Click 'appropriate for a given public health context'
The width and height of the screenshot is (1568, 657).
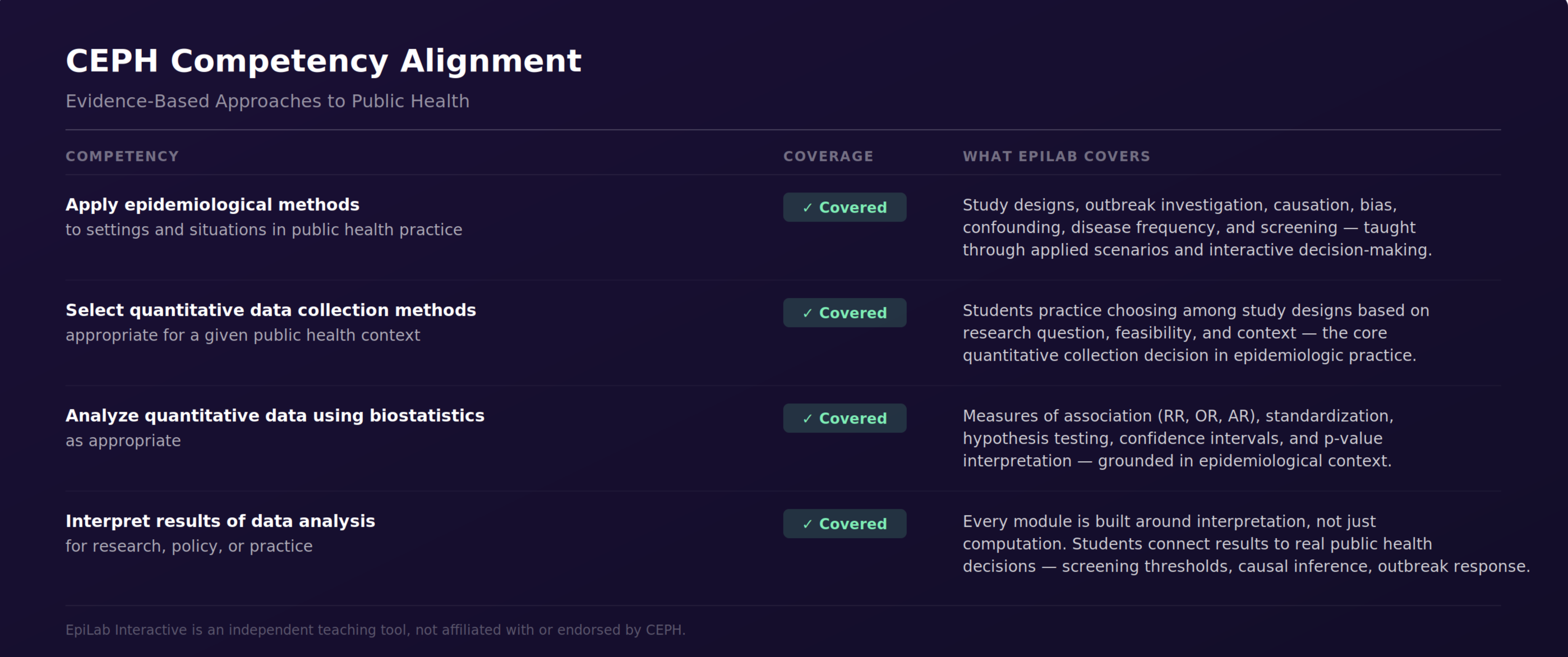[x=243, y=335]
